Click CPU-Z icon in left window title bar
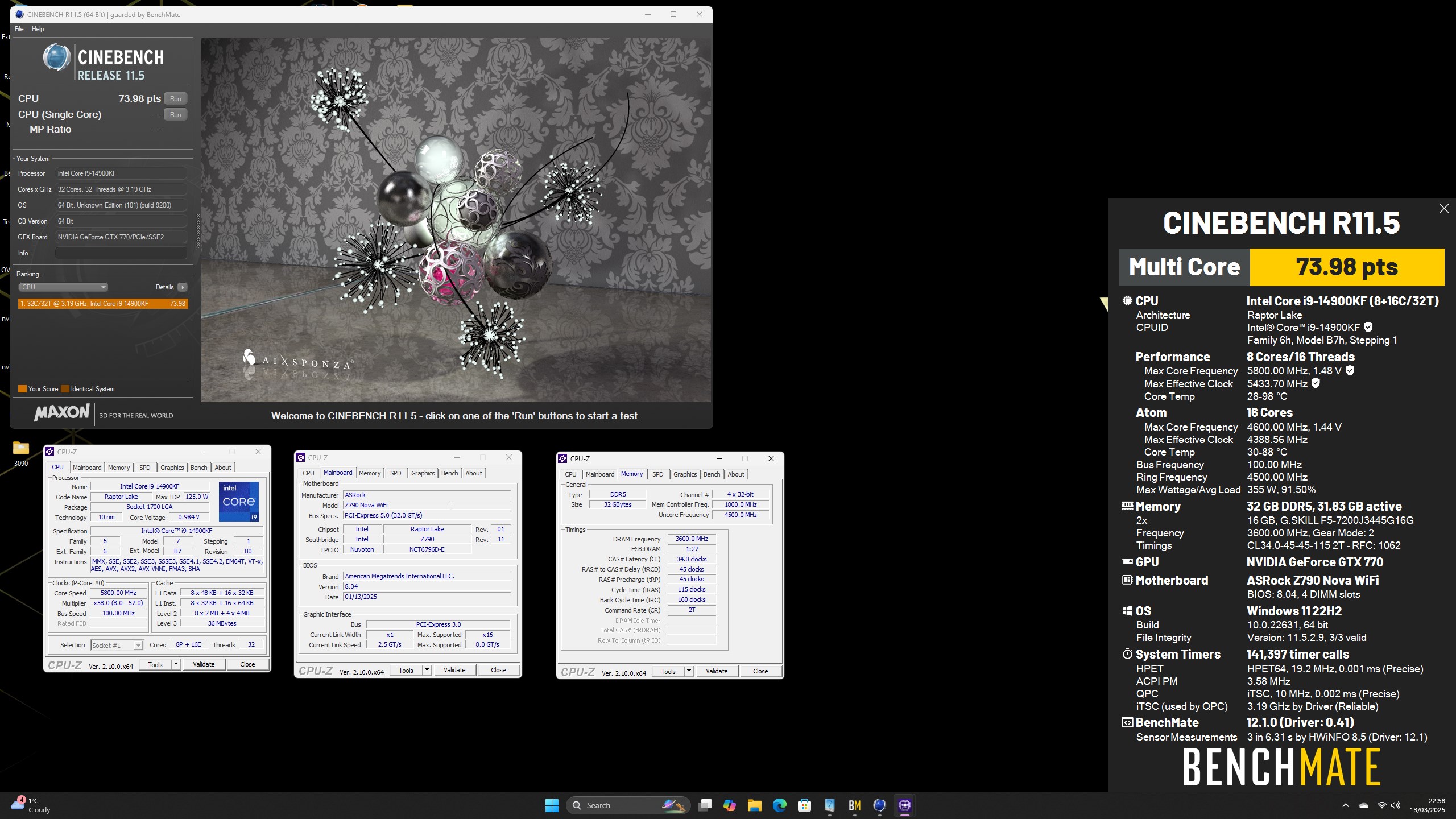 (x=50, y=452)
